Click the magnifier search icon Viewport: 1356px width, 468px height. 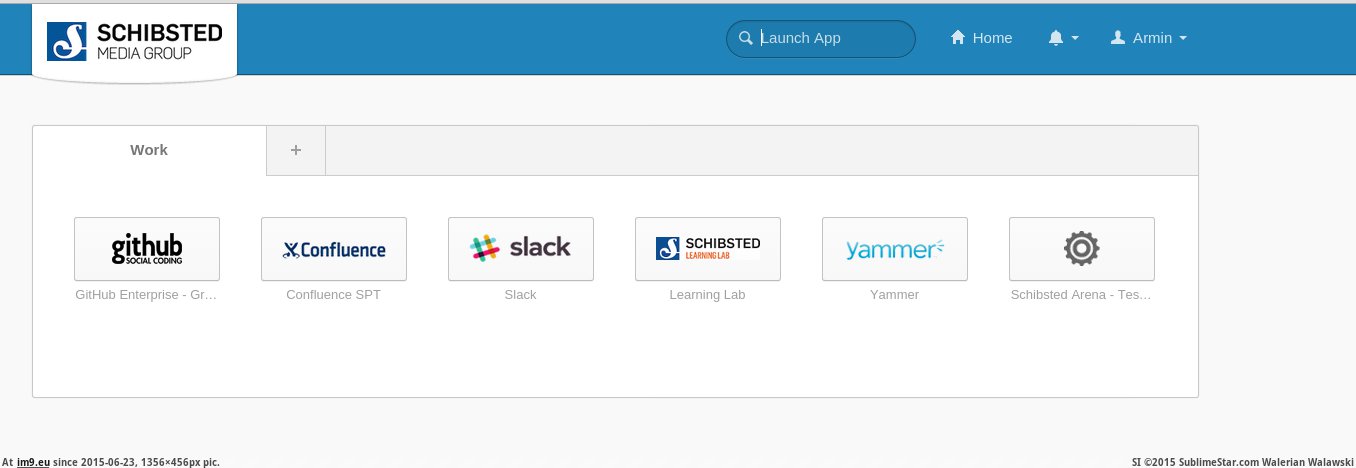(745, 38)
